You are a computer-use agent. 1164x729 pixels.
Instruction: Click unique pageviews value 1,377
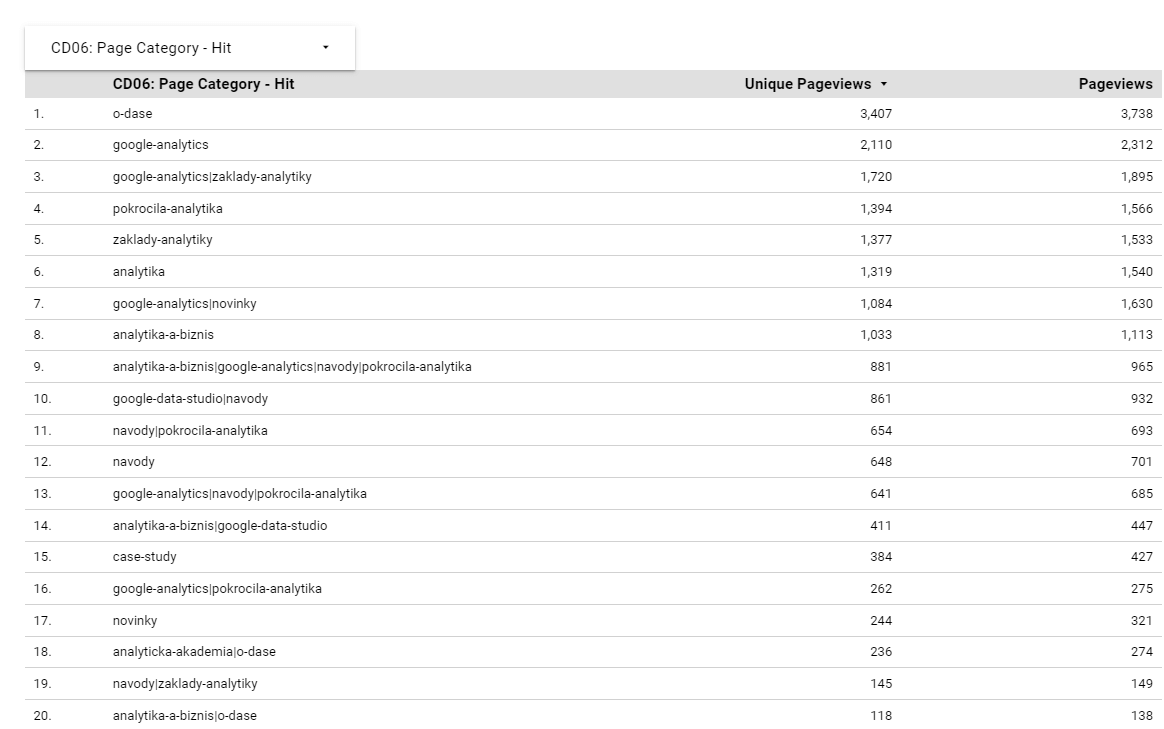tap(876, 240)
